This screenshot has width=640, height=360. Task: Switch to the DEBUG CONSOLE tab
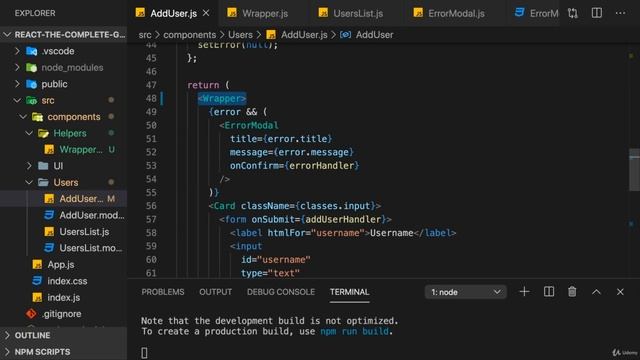point(281,292)
